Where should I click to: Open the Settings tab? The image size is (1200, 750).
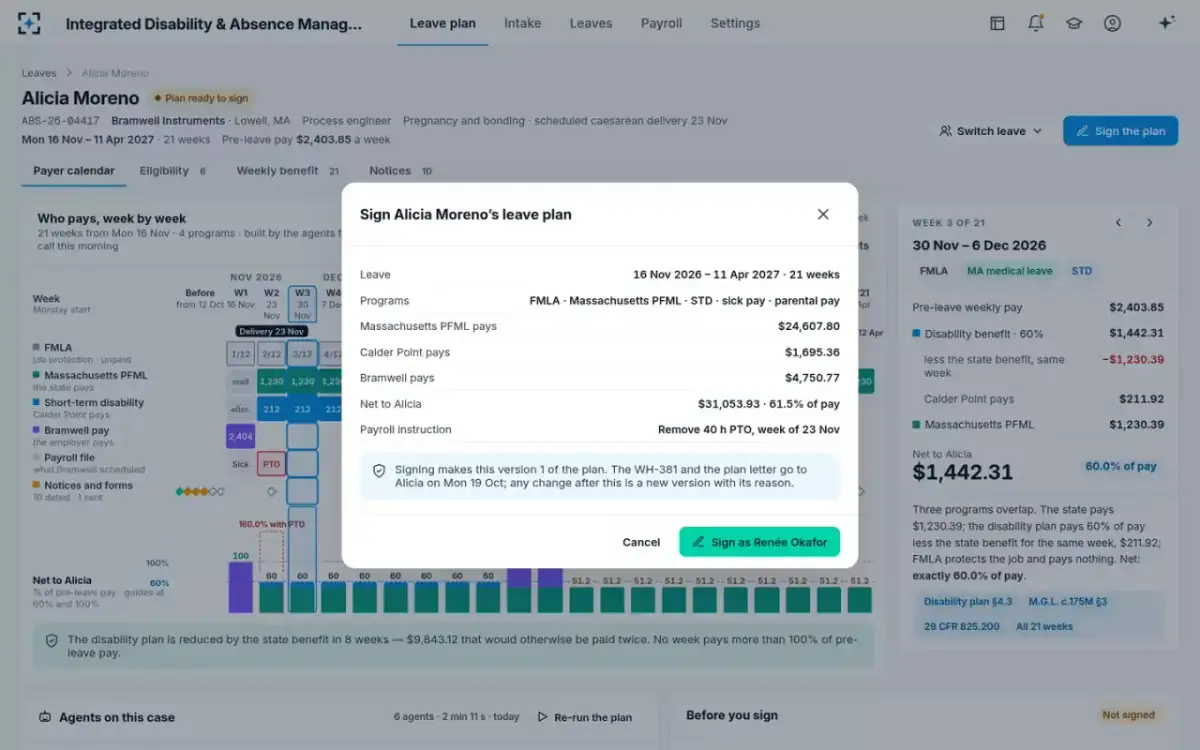tap(735, 23)
